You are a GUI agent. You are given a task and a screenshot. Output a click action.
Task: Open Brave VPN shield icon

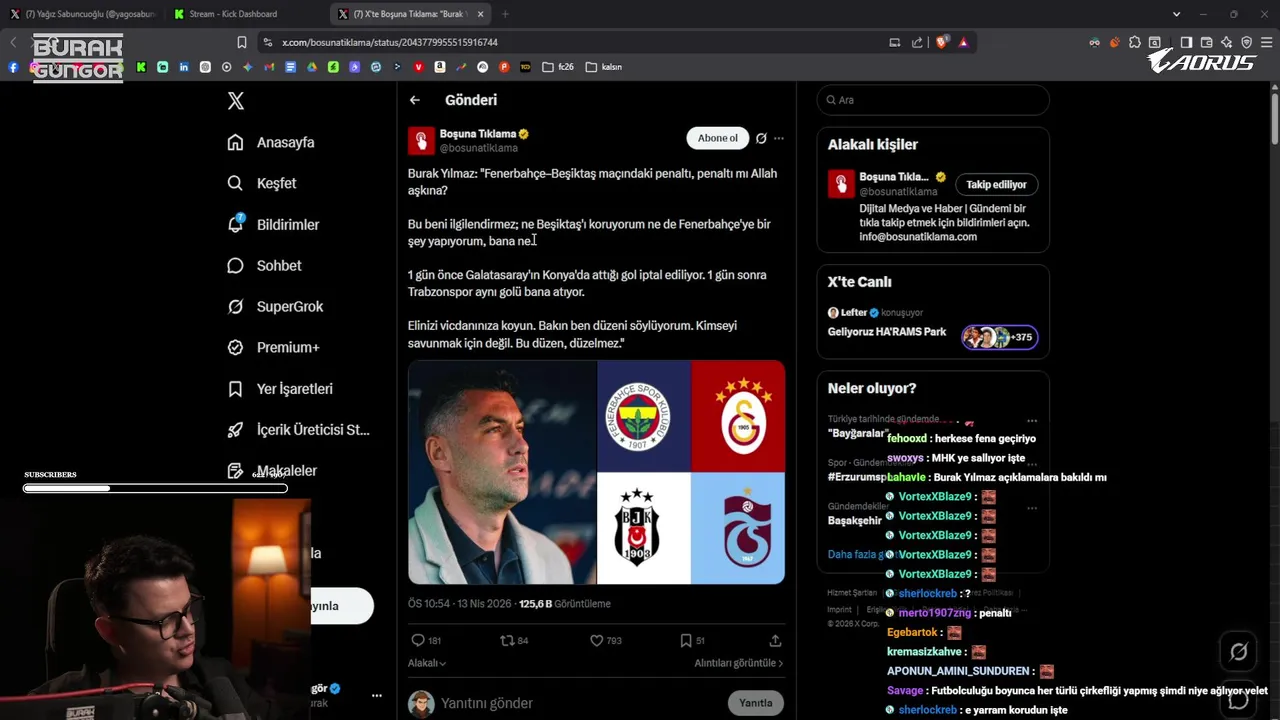click(1246, 42)
